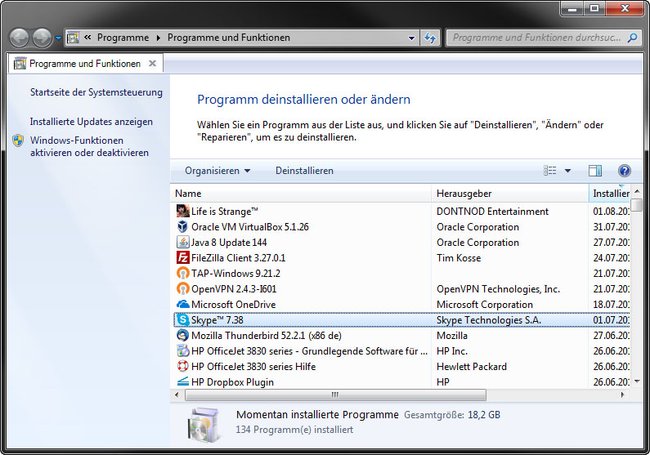The height and width of the screenshot is (455, 650).
Task: Click publisher OpenVPN Technologies, Inc. cell
Action: coord(498,289)
